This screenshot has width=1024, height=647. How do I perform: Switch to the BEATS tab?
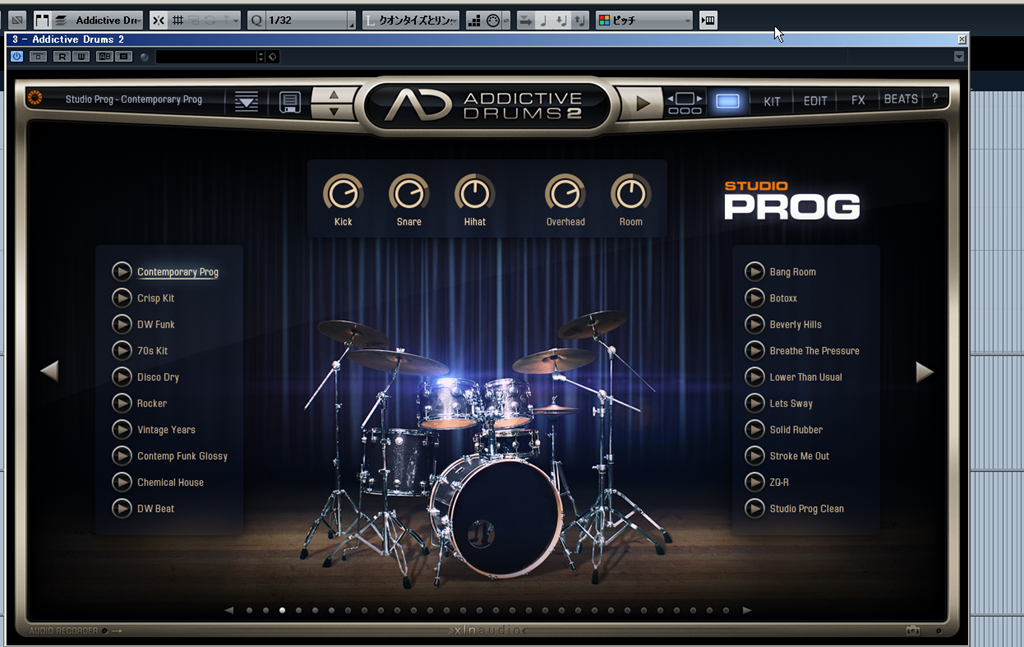(x=901, y=99)
